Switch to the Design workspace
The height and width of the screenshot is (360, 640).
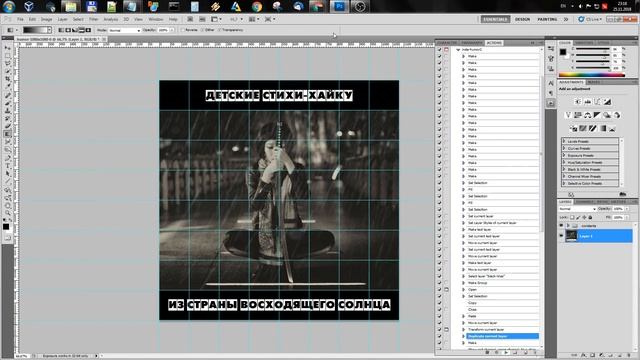(x=522, y=19)
